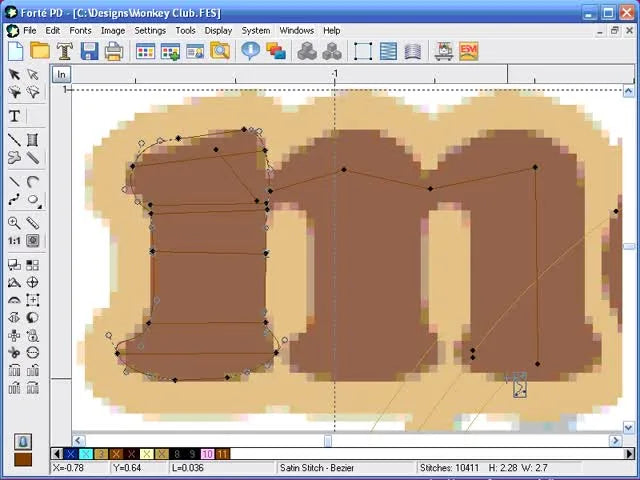The width and height of the screenshot is (640, 480).
Task: Open the Help menu
Action: point(332,31)
